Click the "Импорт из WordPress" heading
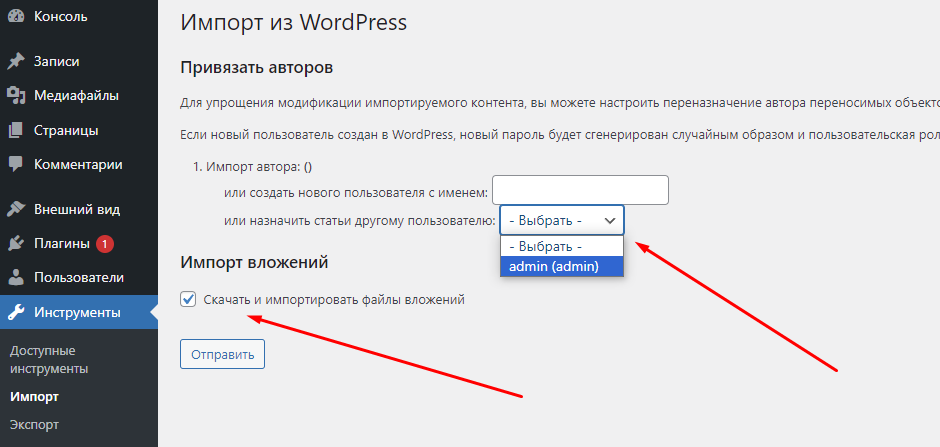The height and width of the screenshot is (447, 940). click(x=294, y=23)
